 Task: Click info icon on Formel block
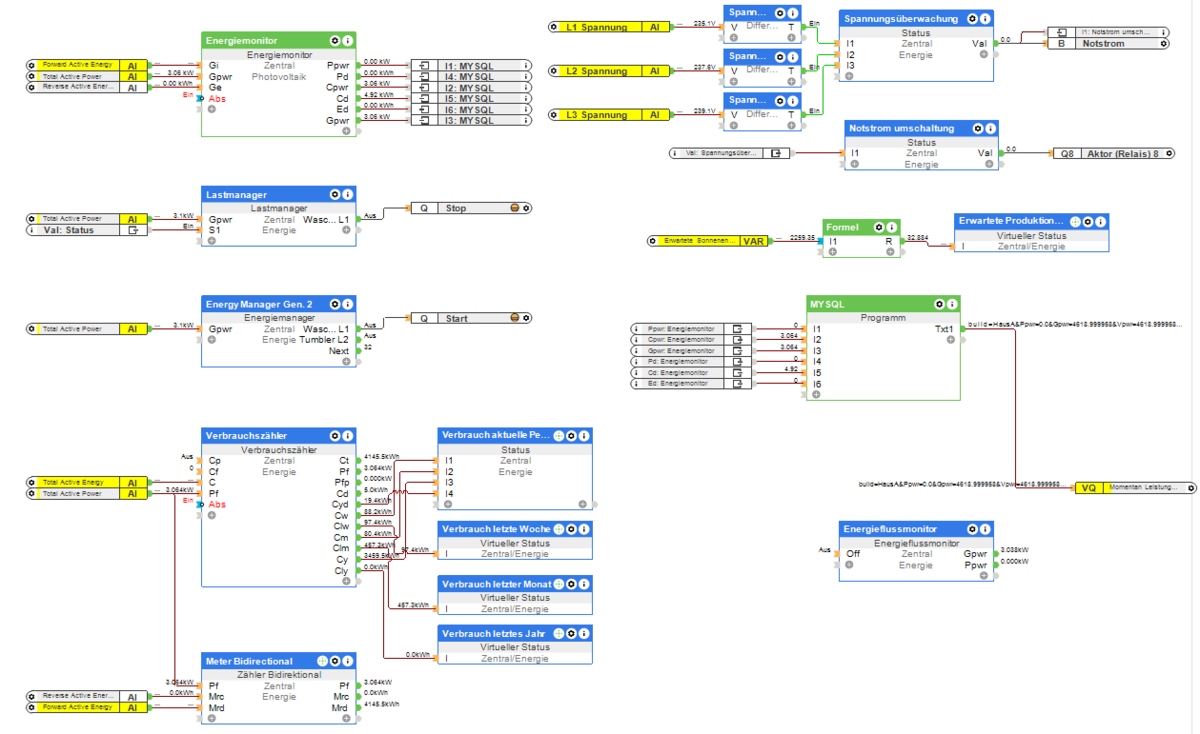[x=893, y=227]
